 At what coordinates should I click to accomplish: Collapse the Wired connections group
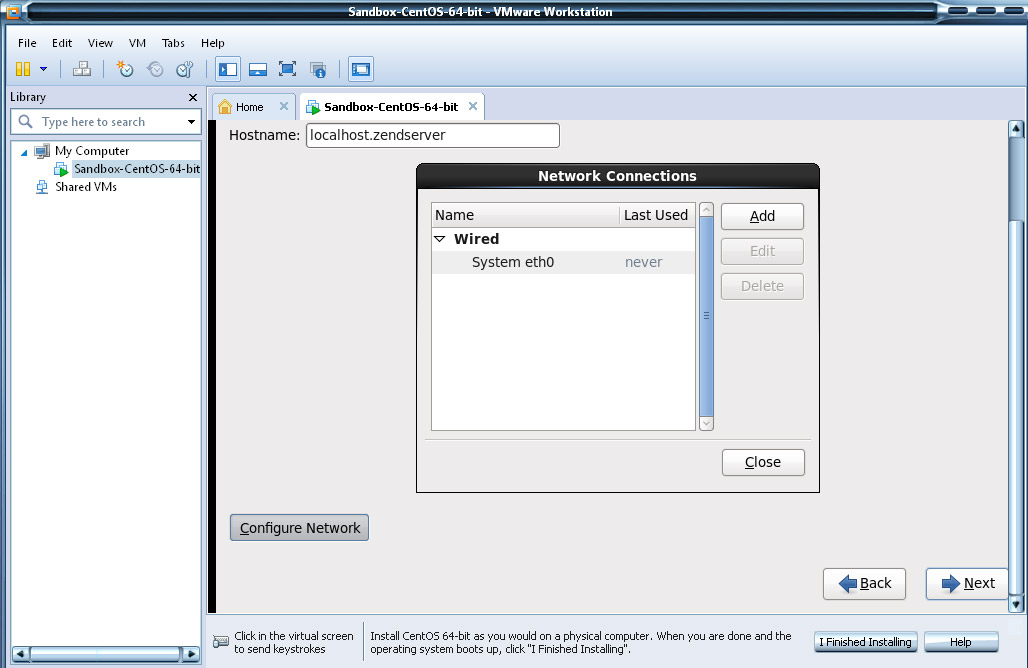440,239
